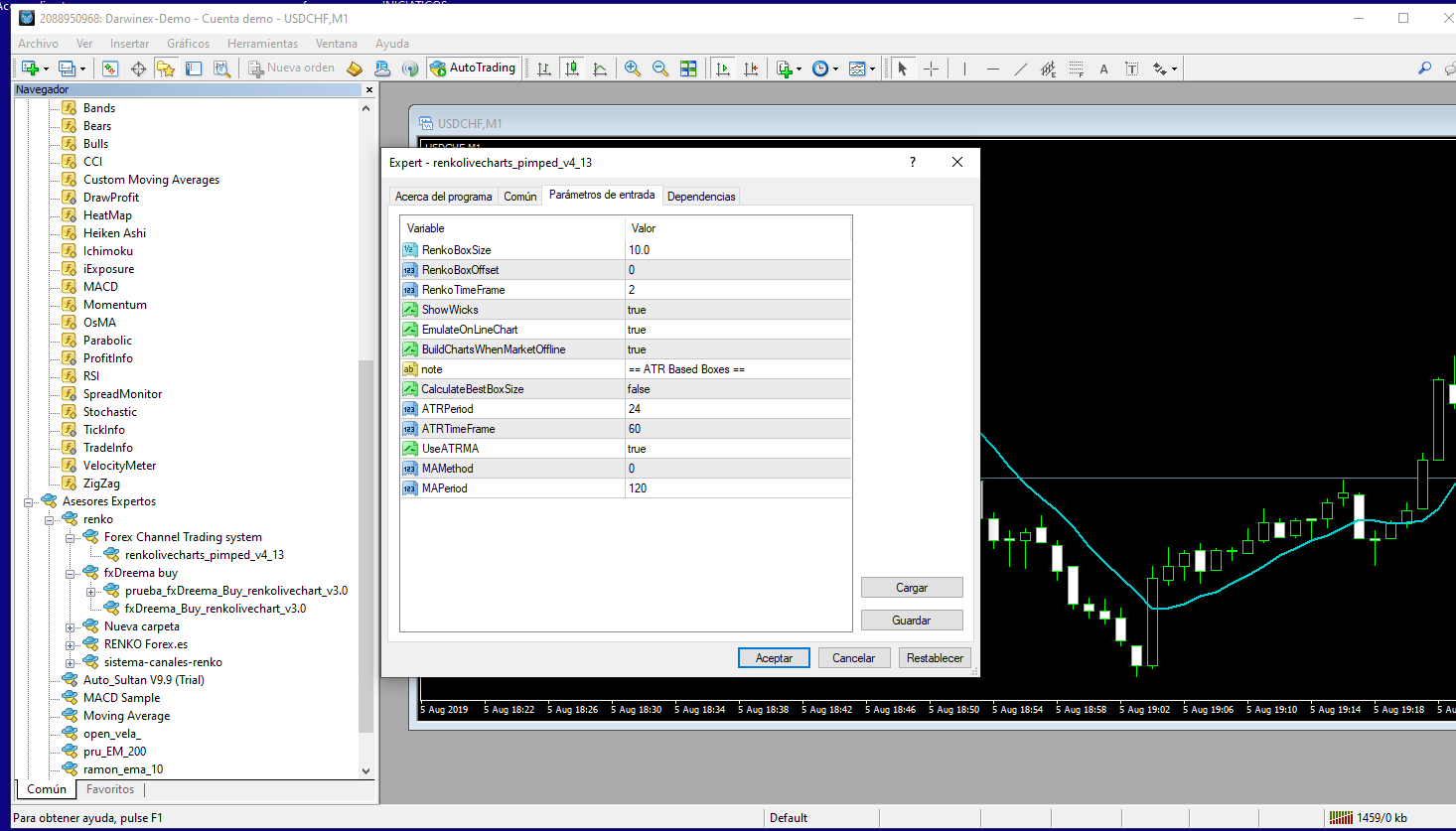
Task: Open the Herramientas menu
Action: pyautogui.click(x=262, y=44)
